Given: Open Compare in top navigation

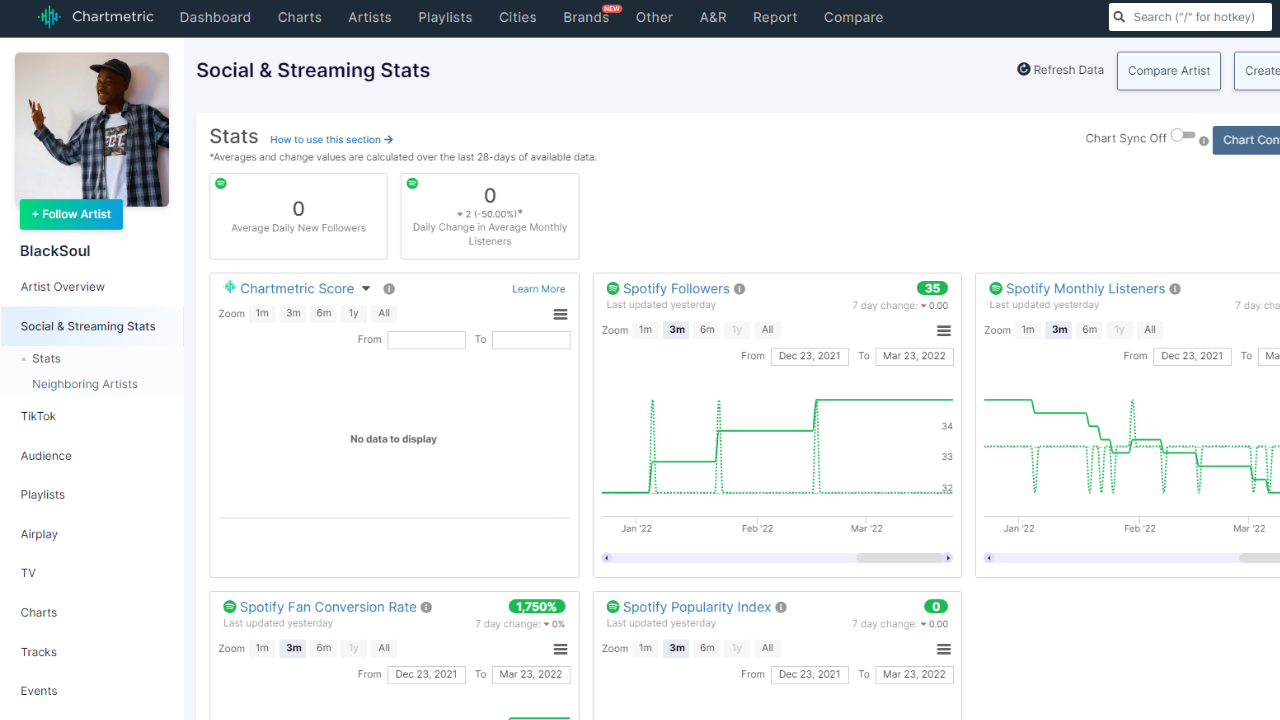Looking at the screenshot, I should point(853,17).
